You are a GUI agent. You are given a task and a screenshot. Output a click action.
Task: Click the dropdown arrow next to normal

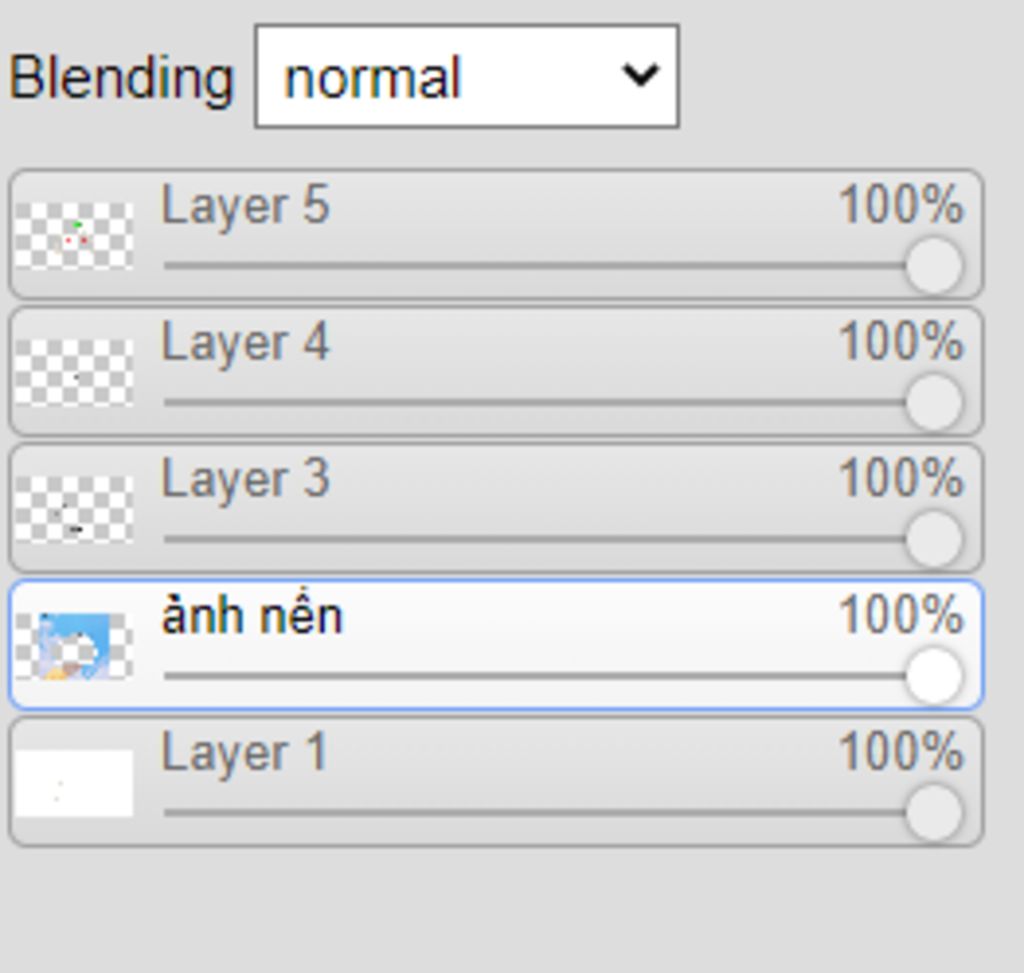click(x=640, y=75)
